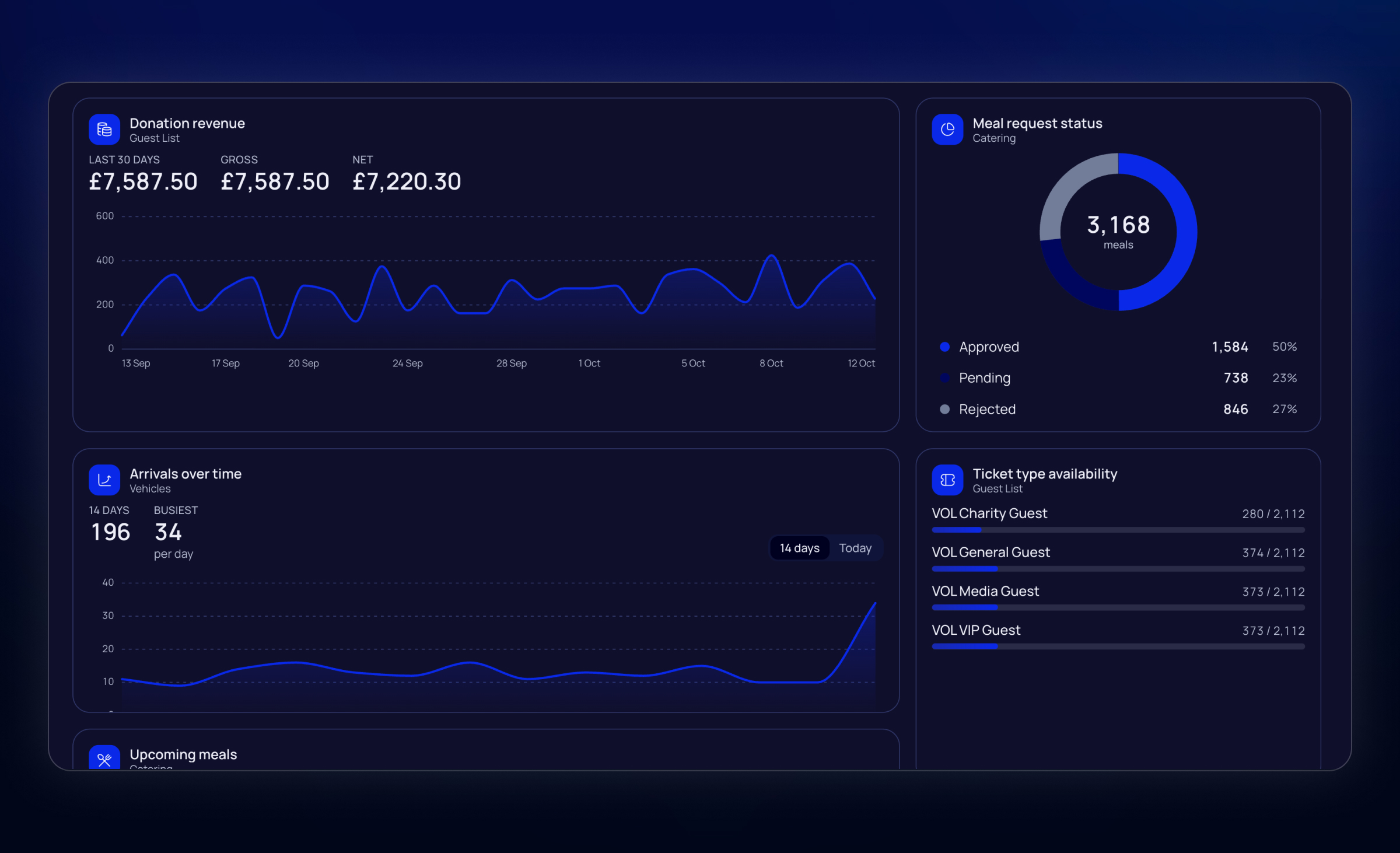
Task: Click the 280 / 2,112 availability count
Action: (x=1273, y=514)
